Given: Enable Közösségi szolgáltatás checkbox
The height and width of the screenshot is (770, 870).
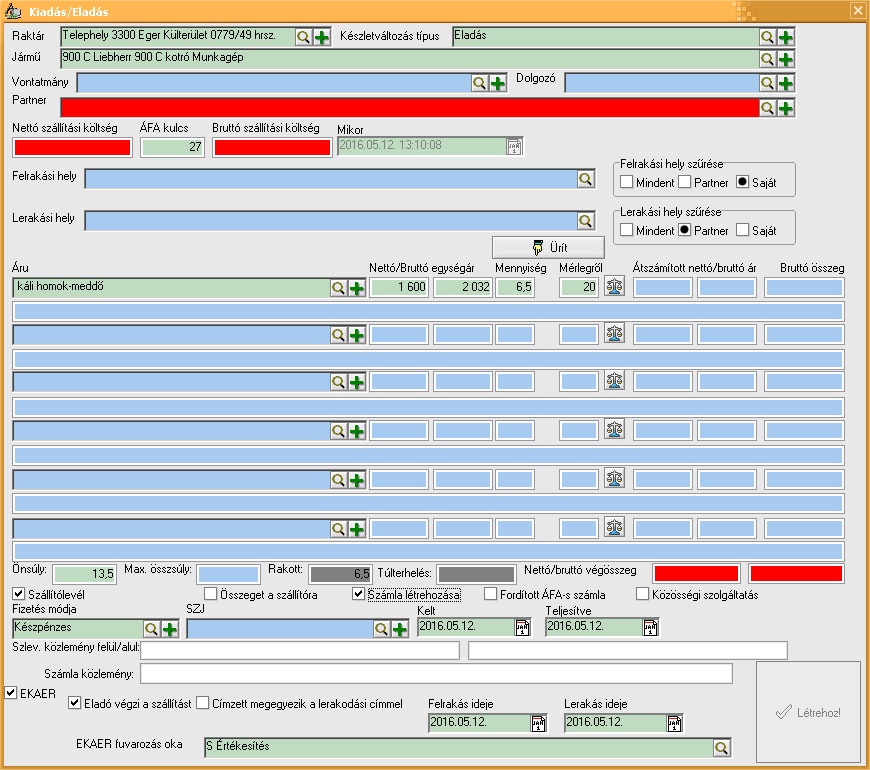Looking at the screenshot, I should 643,594.
